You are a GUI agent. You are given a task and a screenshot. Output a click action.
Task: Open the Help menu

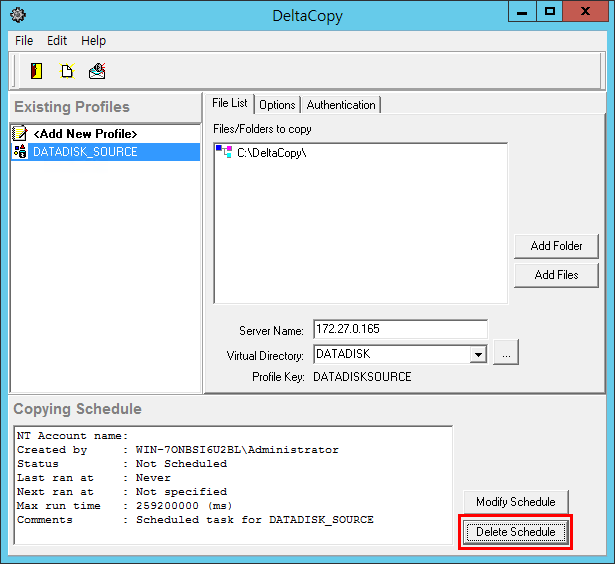(x=93, y=41)
